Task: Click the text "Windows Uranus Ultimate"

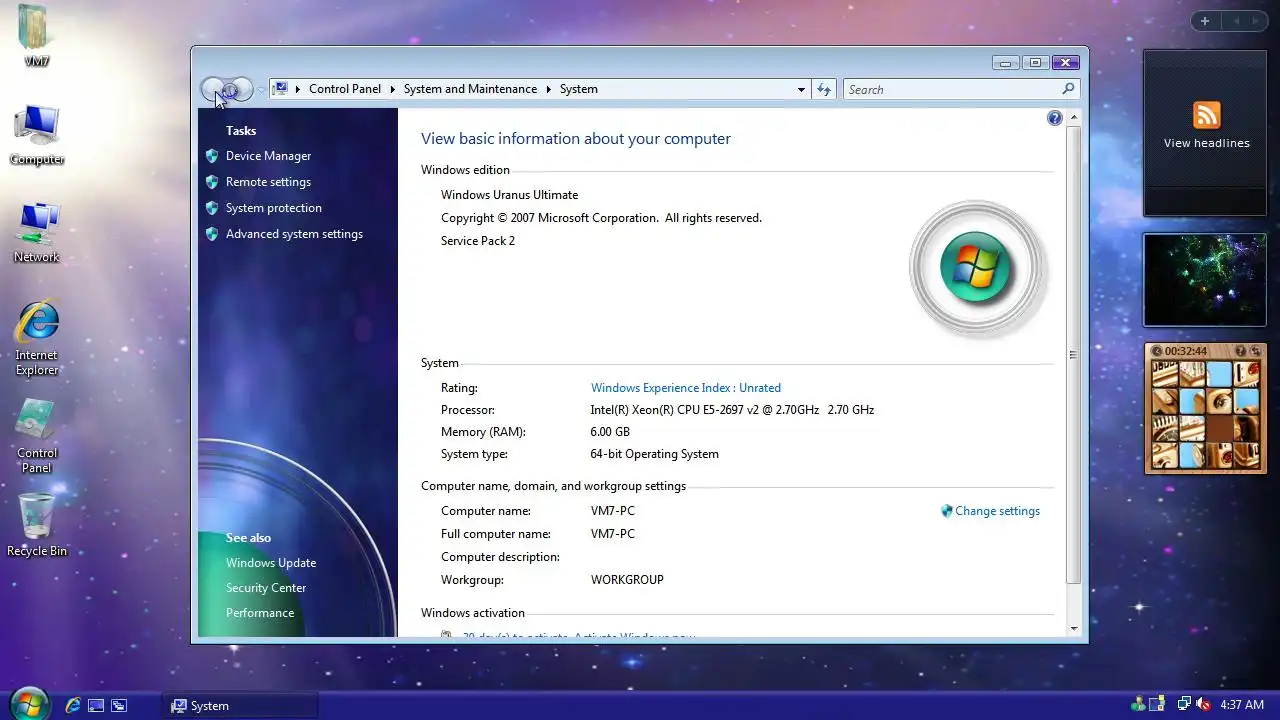Action: (x=509, y=195)
